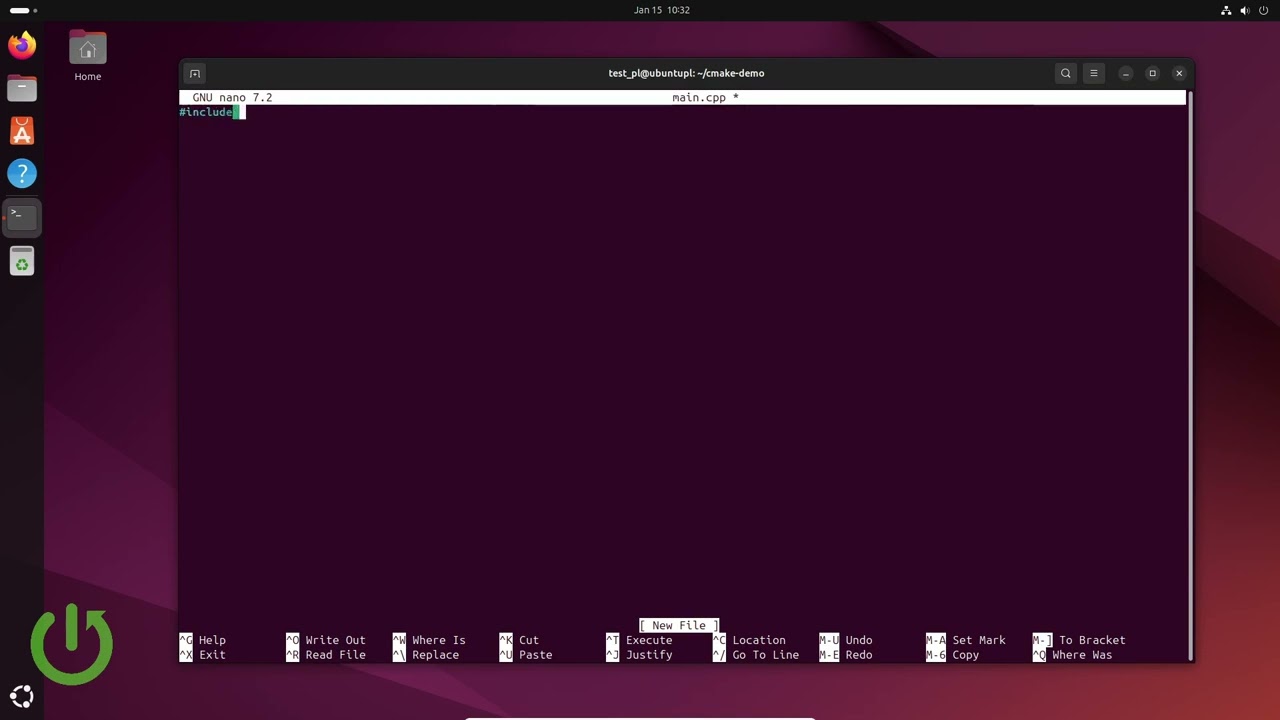Open the Trash icon in dock
This screenshot has height=720, width=1280.
pyautogui.click(x=22, y=261)
